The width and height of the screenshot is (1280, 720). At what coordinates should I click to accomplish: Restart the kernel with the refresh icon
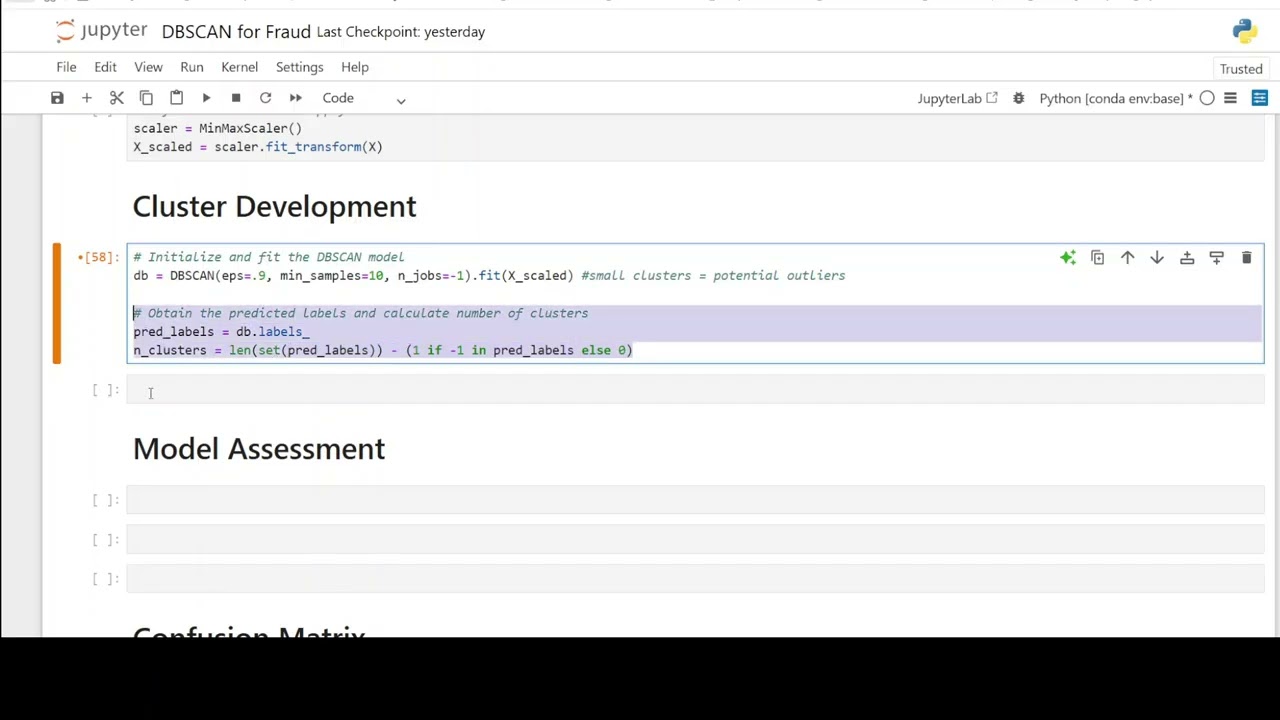coord(266,98)
